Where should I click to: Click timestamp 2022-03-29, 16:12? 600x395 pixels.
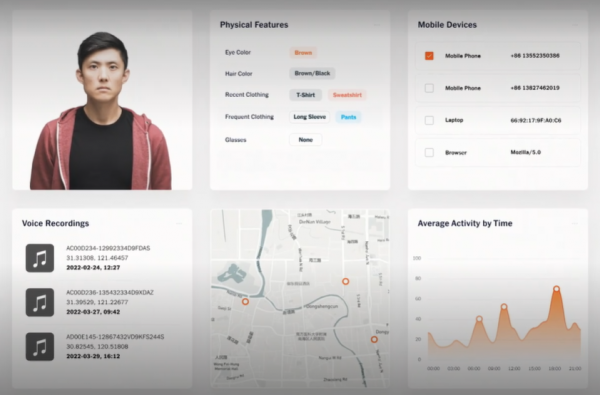click(x=93, y=356)
